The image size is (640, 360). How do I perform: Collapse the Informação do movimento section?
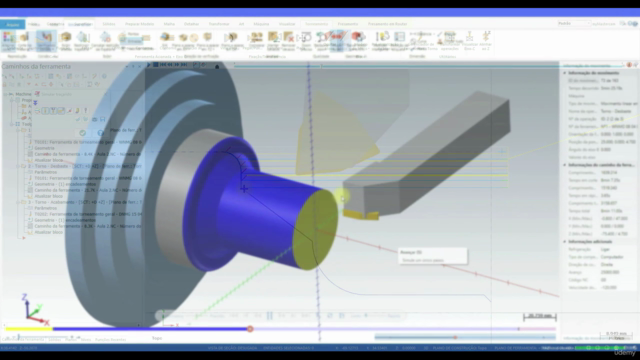point(565,73)
